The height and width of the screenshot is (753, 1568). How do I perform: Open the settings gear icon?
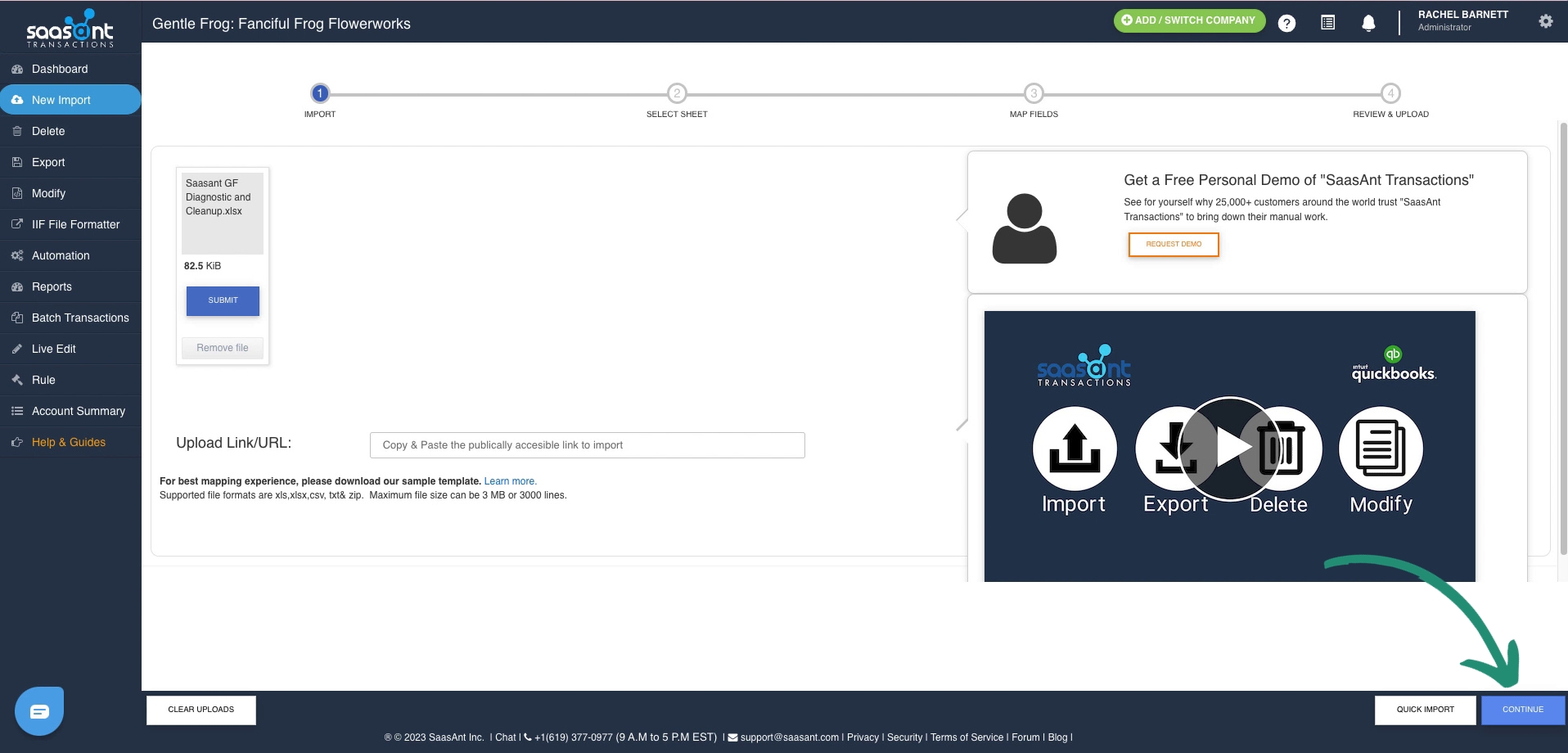pos(1545,21)
